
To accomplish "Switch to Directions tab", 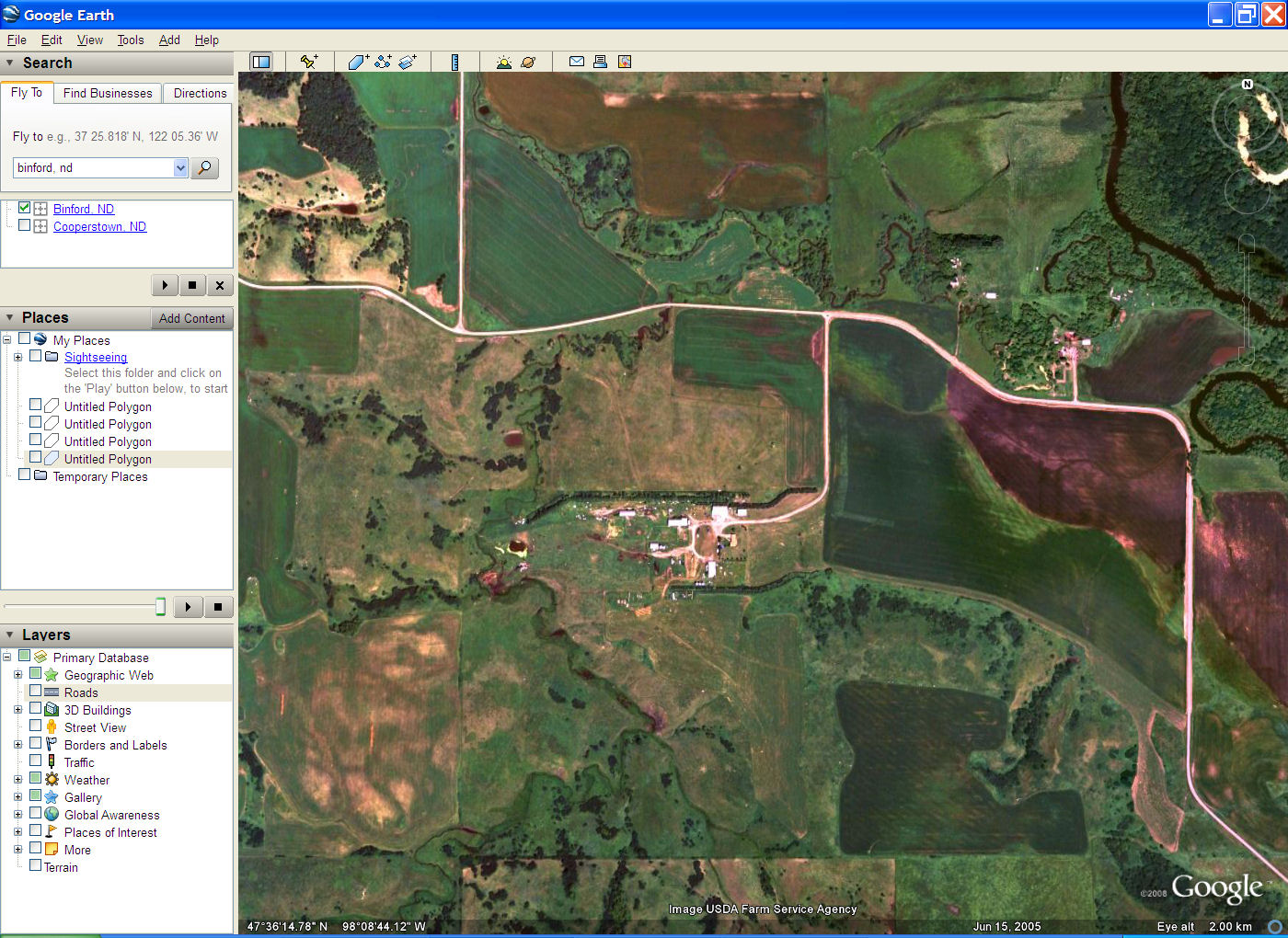I will [200, 93].
